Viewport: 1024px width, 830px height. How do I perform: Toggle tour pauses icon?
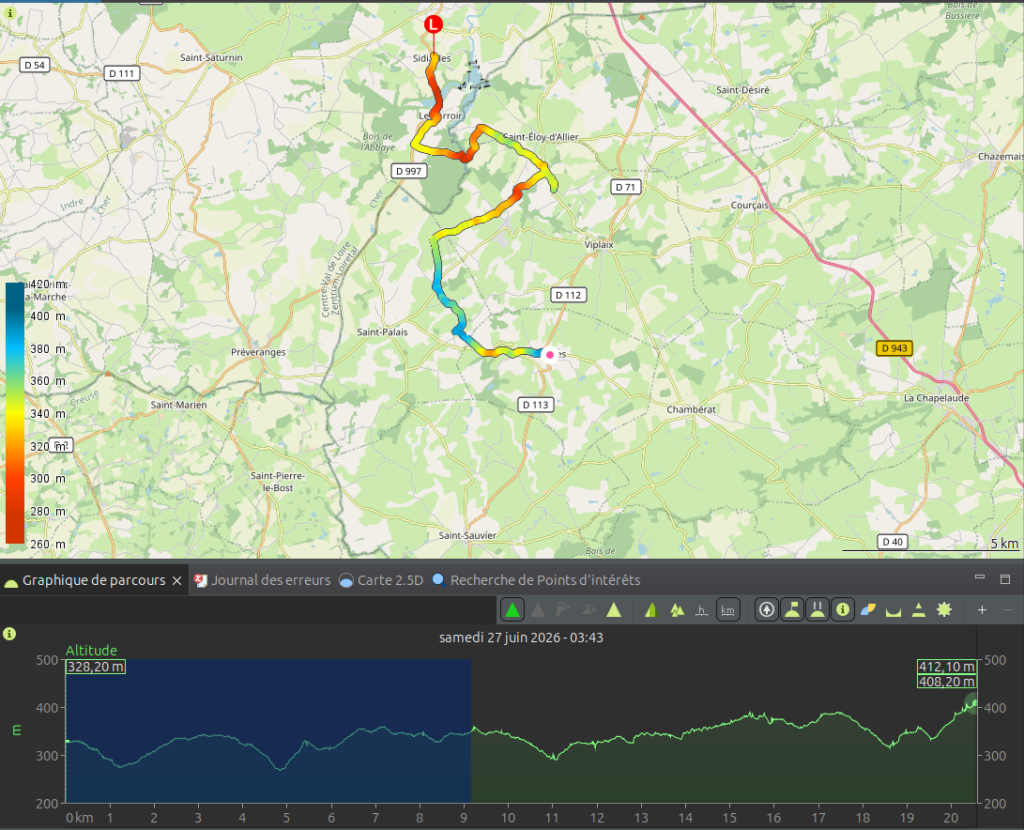click(x=818, y=610)
